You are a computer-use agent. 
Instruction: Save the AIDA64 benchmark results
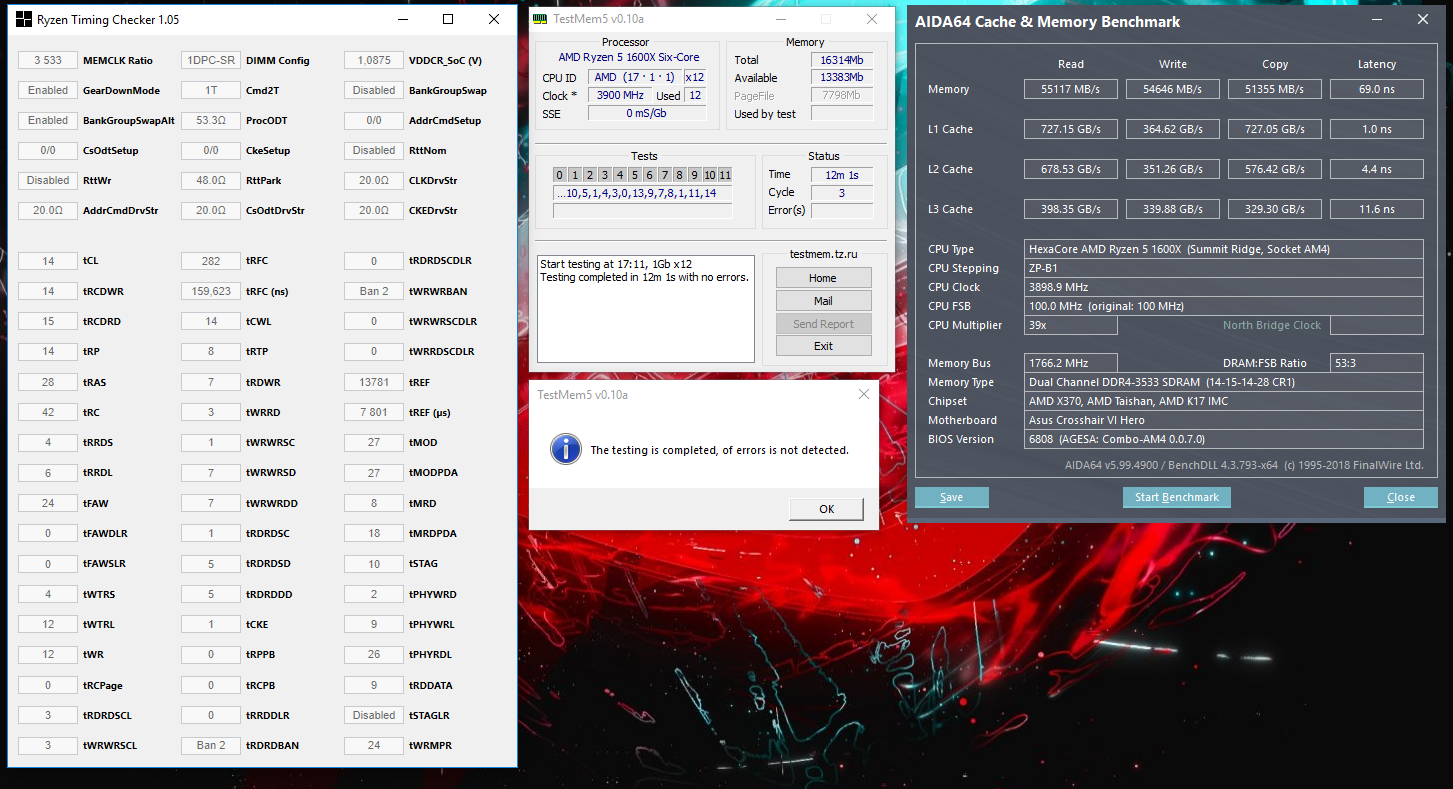[952, 497]
